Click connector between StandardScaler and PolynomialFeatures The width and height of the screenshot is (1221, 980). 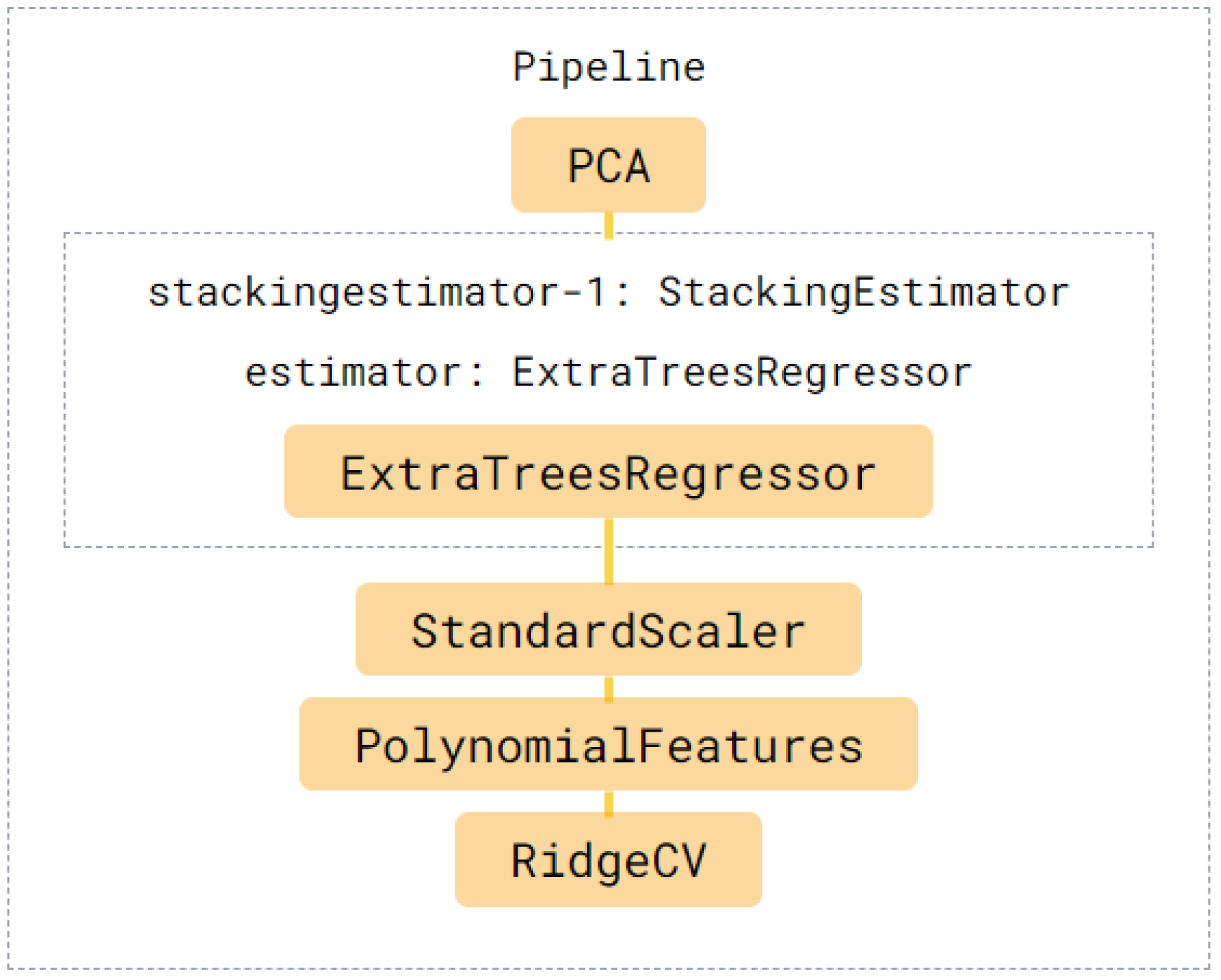(x=609, y=687)
